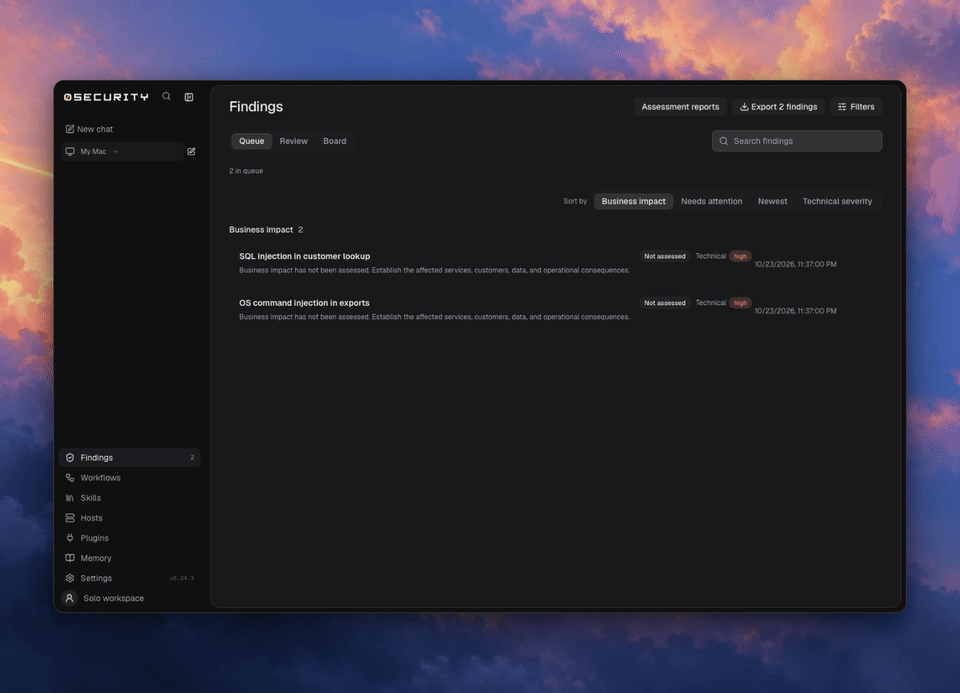Click SQL injection row's business impact description
960x693 pixels.
434,270
